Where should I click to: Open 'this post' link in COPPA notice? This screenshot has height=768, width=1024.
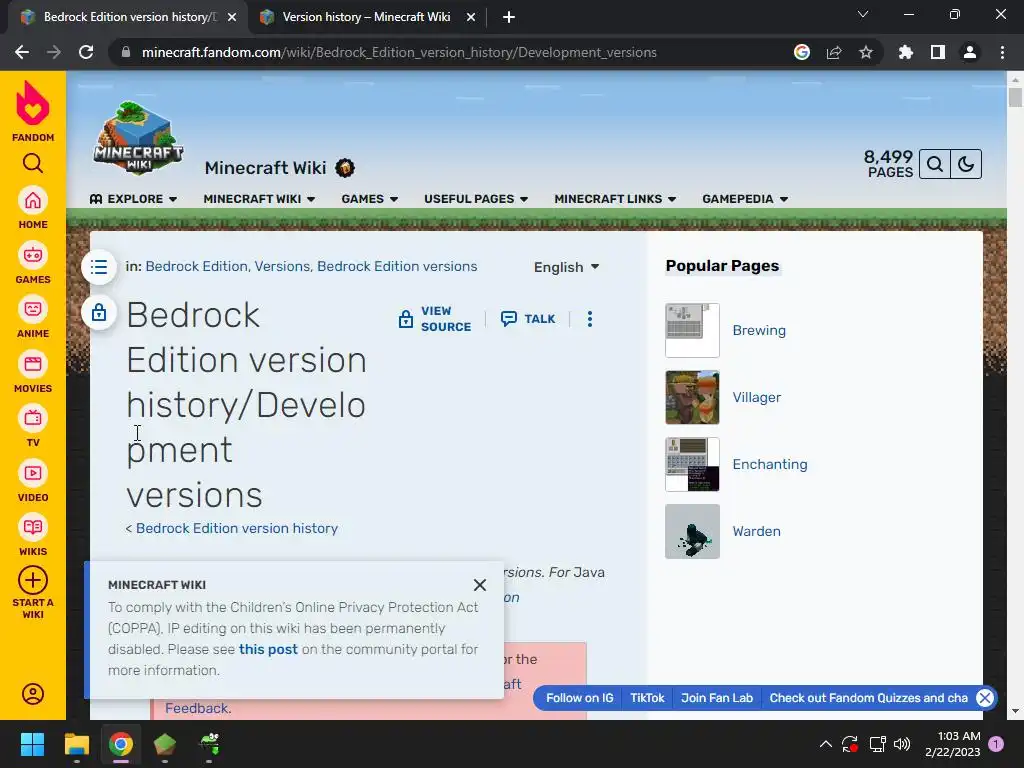[268, 649]
